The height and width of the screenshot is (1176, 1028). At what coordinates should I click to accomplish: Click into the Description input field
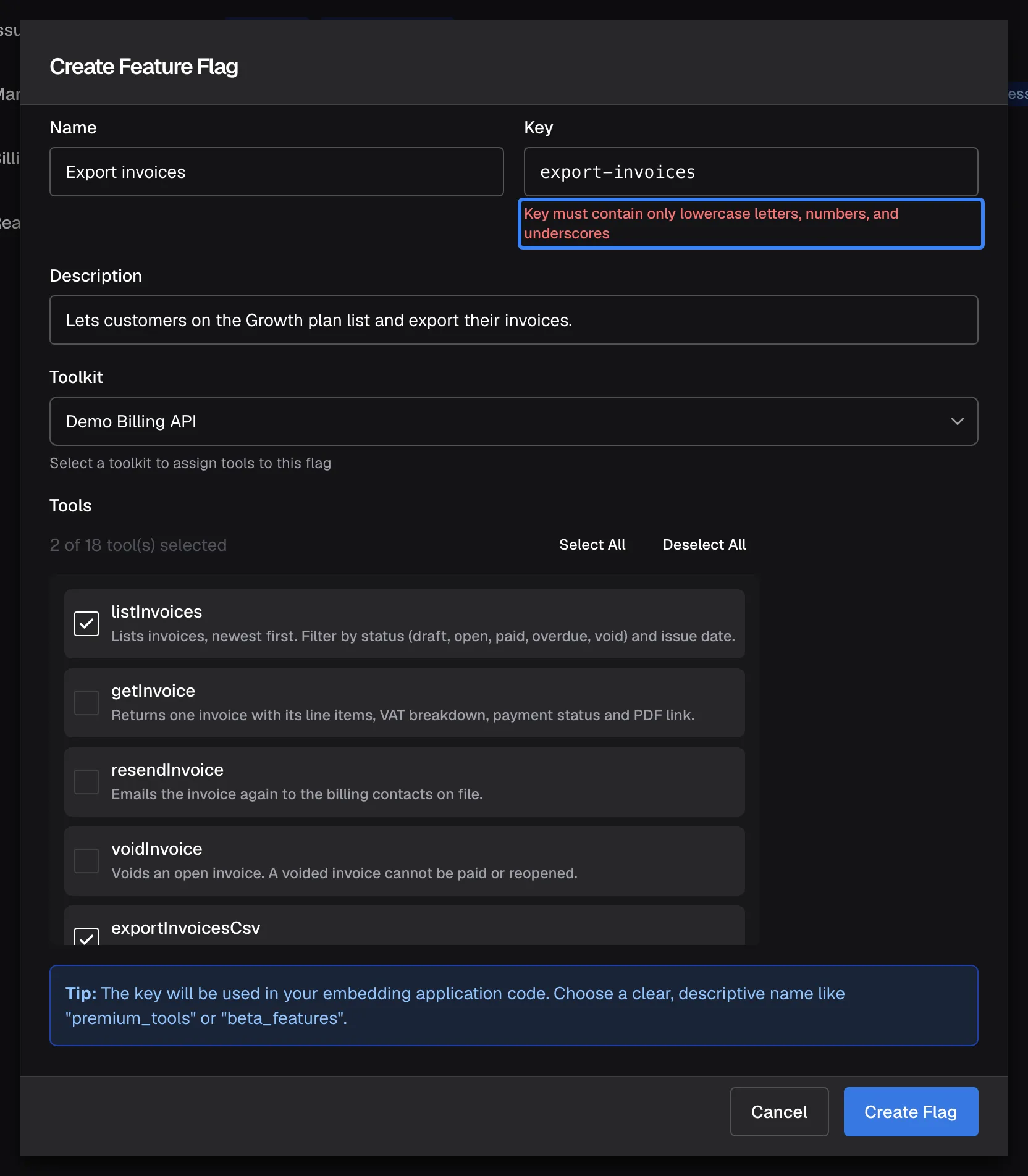coord(513,320)
